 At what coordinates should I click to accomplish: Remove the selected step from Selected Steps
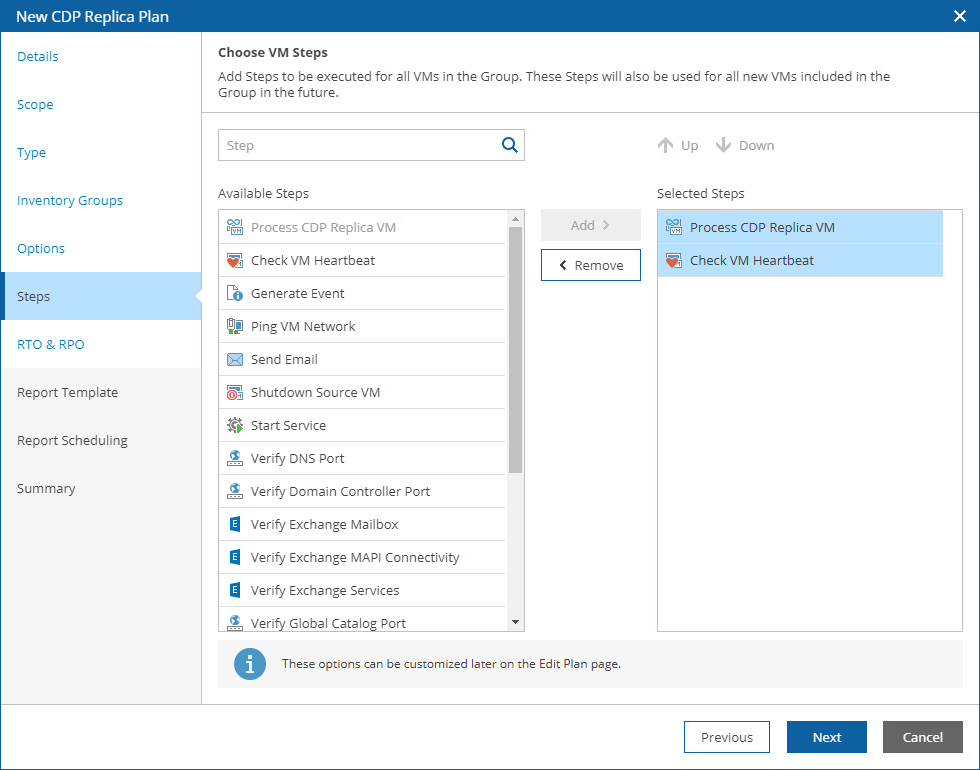(591, 266)
